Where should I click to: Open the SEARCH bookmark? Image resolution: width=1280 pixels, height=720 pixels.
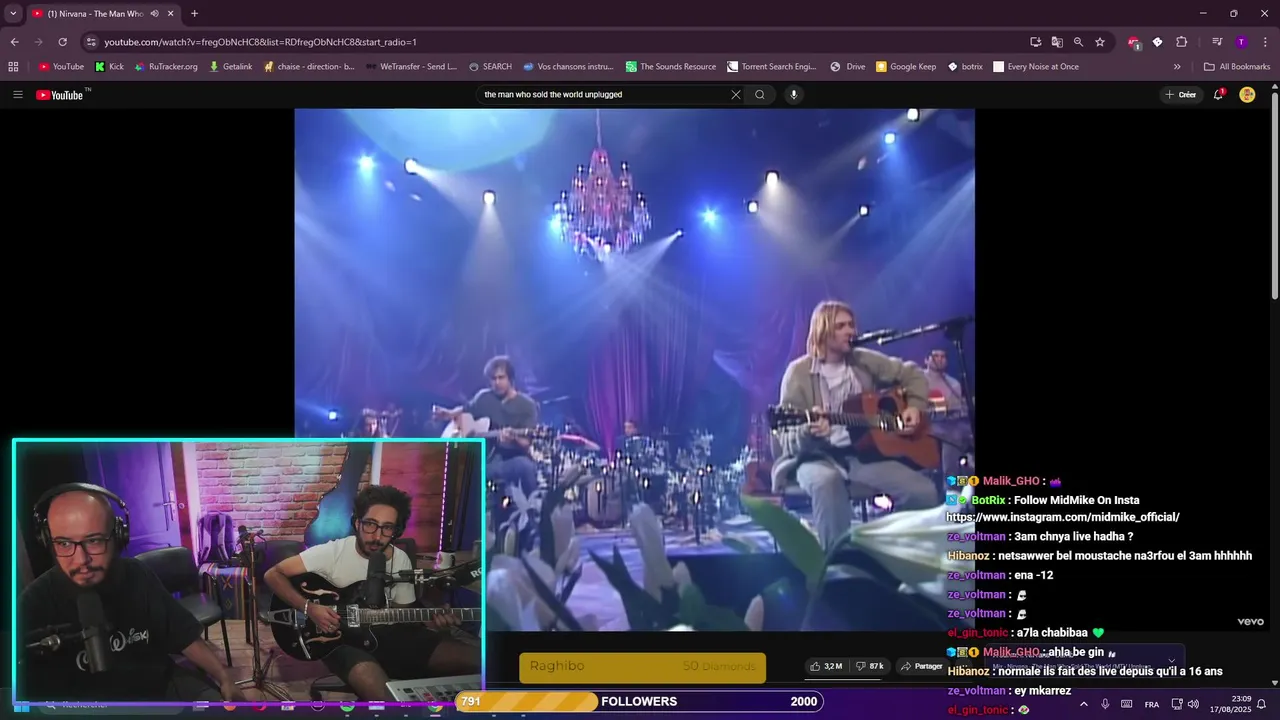(x=490, y=67)
